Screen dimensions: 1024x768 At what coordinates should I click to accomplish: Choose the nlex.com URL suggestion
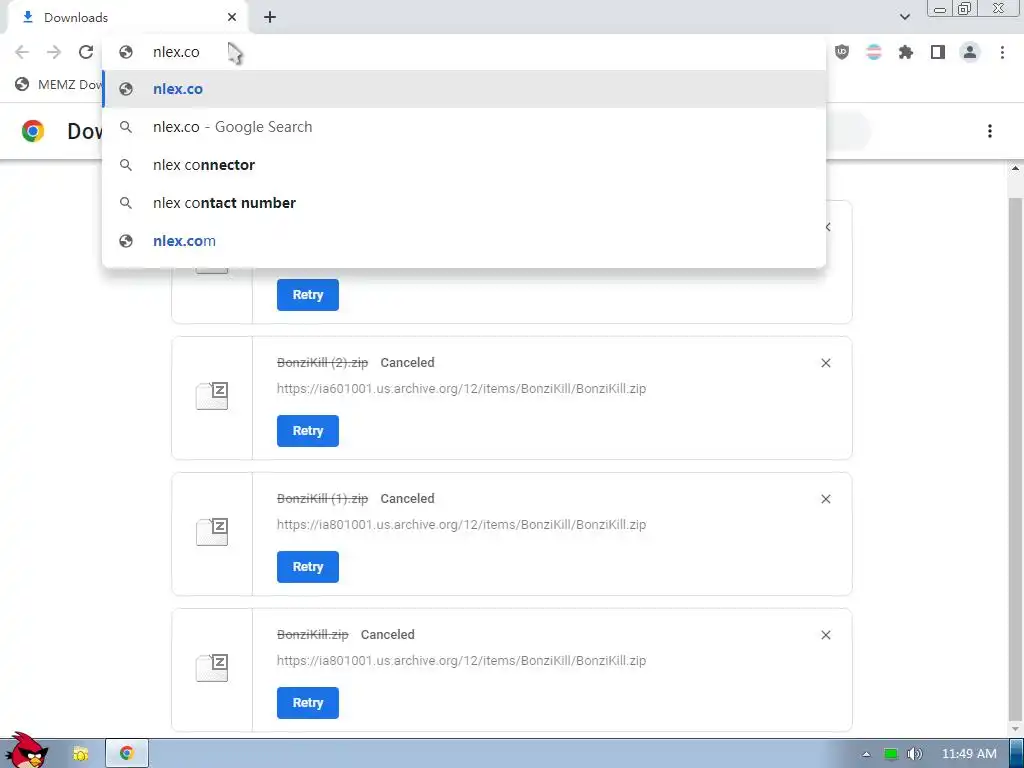pos(464,240)
